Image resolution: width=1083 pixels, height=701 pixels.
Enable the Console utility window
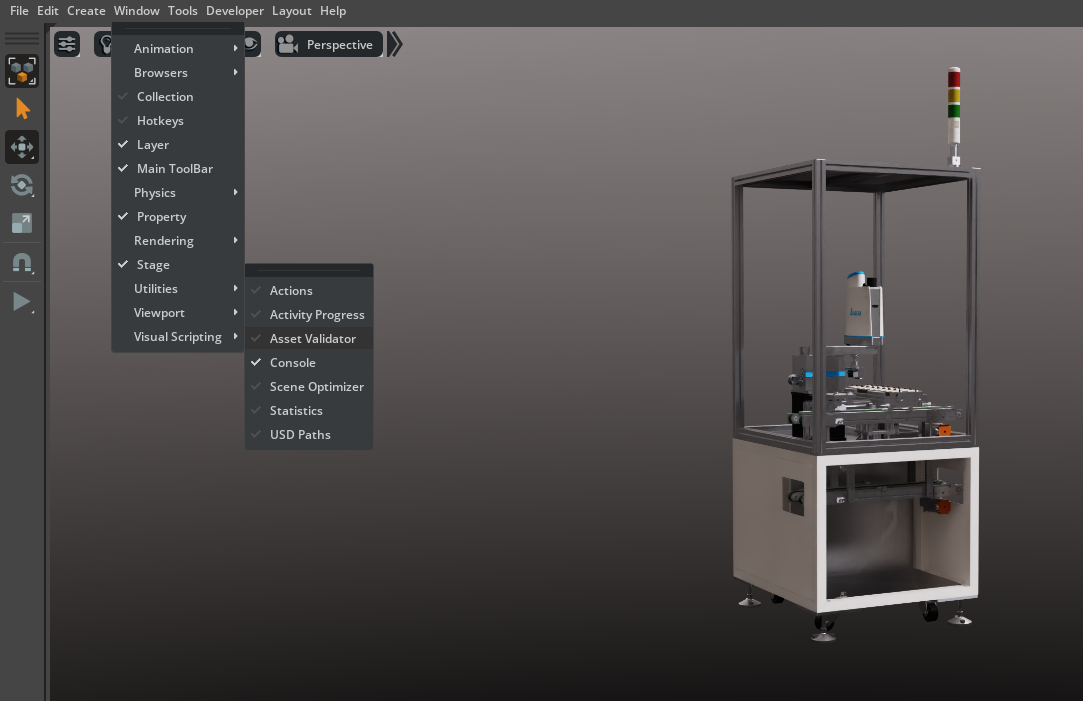coord(292,363)
